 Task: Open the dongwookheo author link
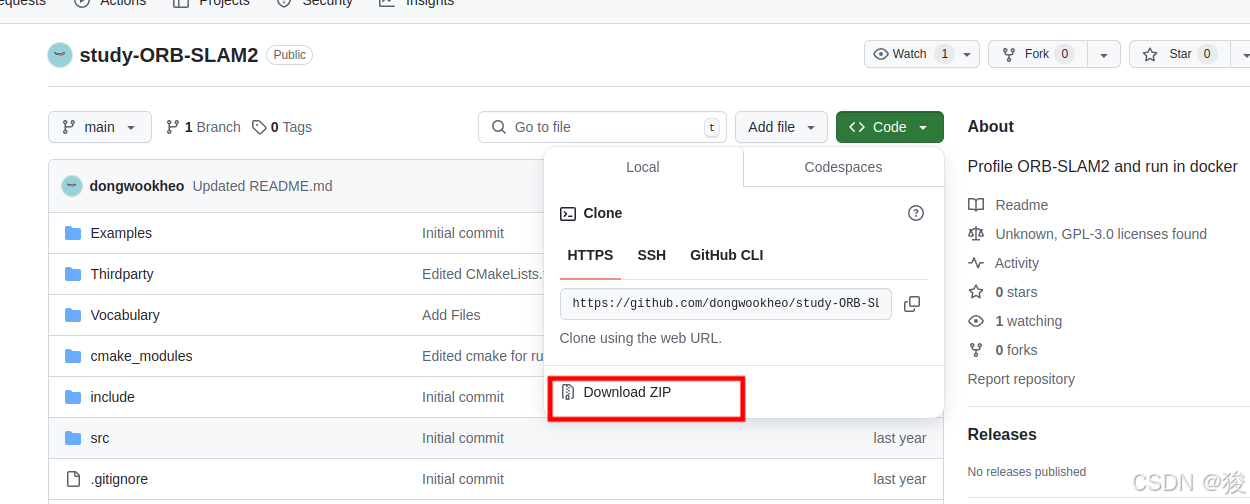tap(137, 186)
